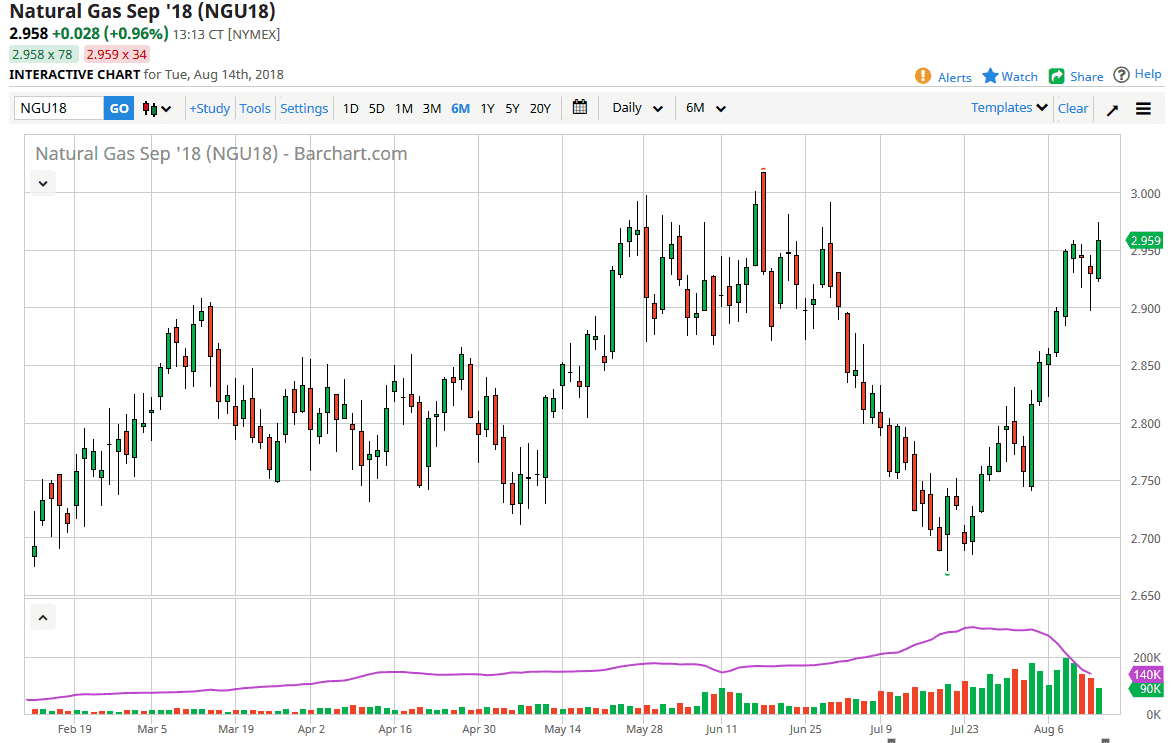Open the candlestick chart type selector

pos(157,108)
